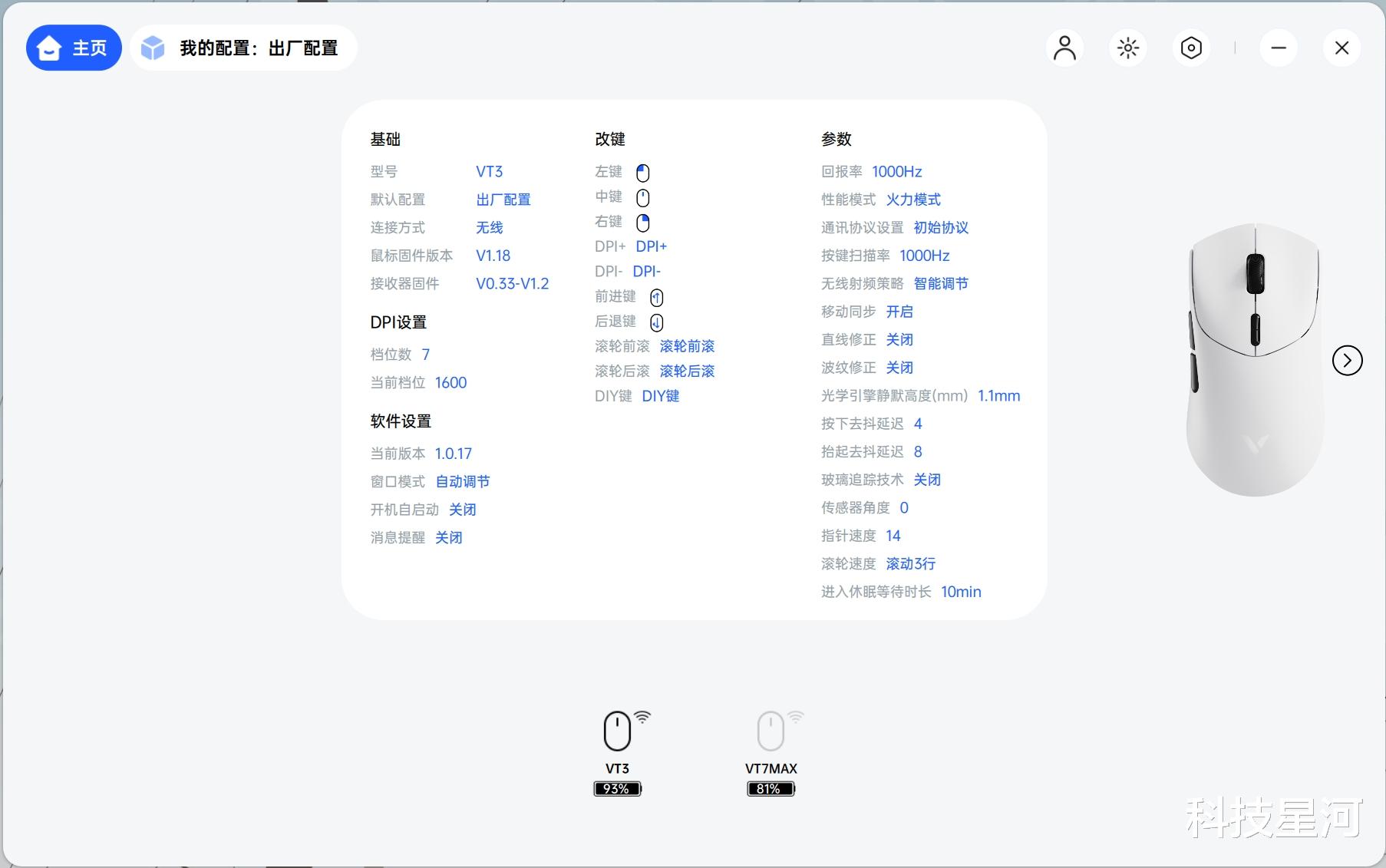Click the VT3 model value
Viewport: 1386px width, 868px height.
(490, 172)
